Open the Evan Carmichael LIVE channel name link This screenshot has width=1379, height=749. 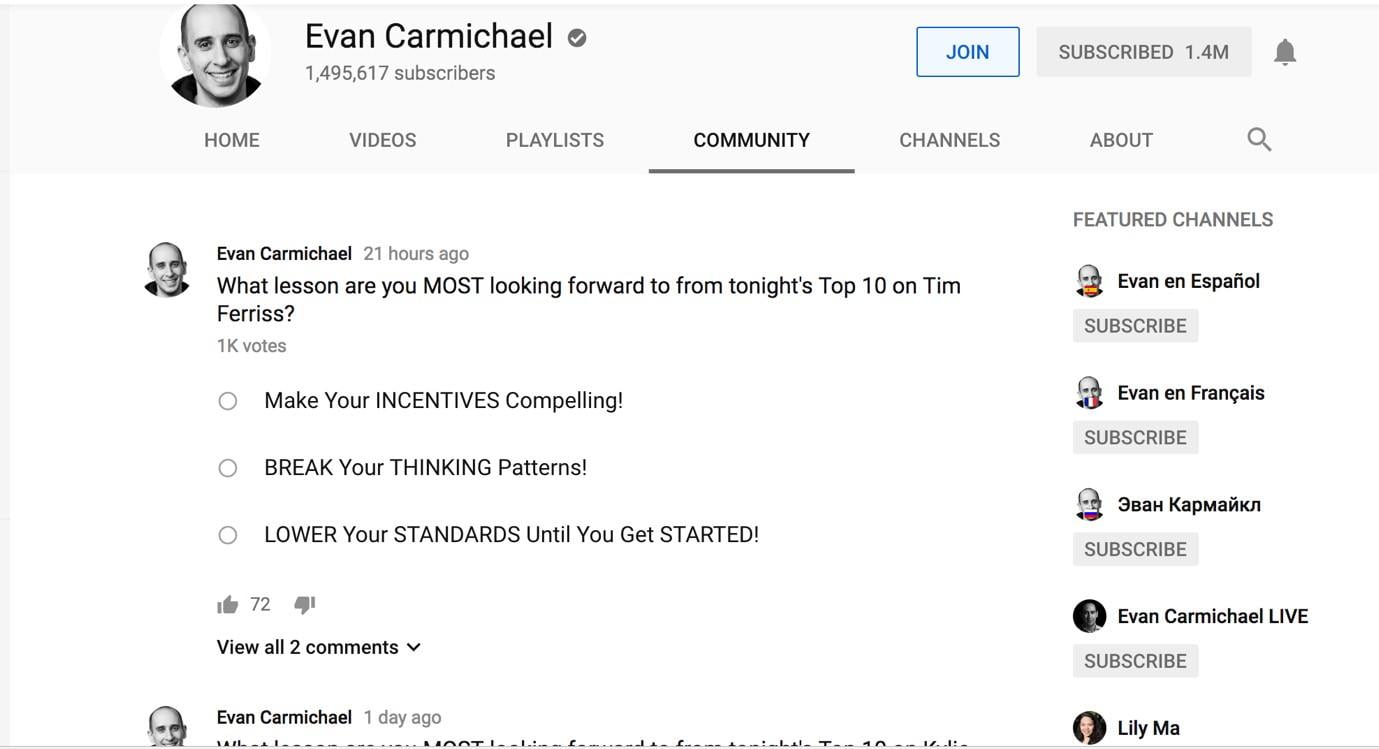click(1213, 616)
